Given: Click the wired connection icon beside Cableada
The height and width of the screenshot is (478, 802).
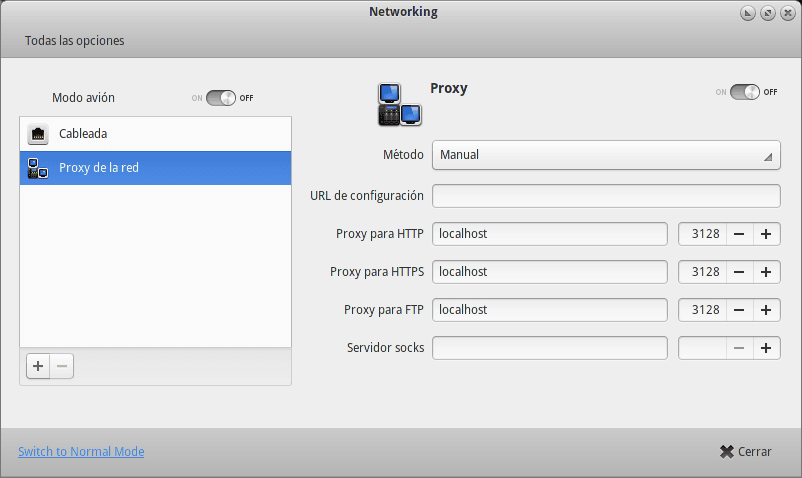Looking at the screenshot, I should click(x=38, y=134).
